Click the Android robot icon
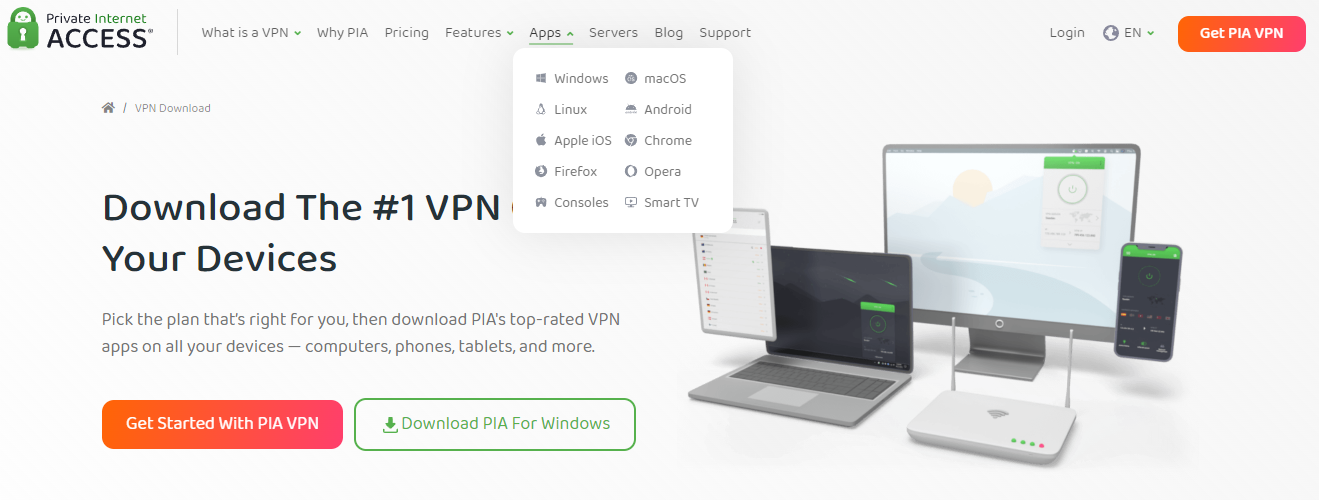Image resolution: width=1319 pixels, height=500 pixels. 631,109
